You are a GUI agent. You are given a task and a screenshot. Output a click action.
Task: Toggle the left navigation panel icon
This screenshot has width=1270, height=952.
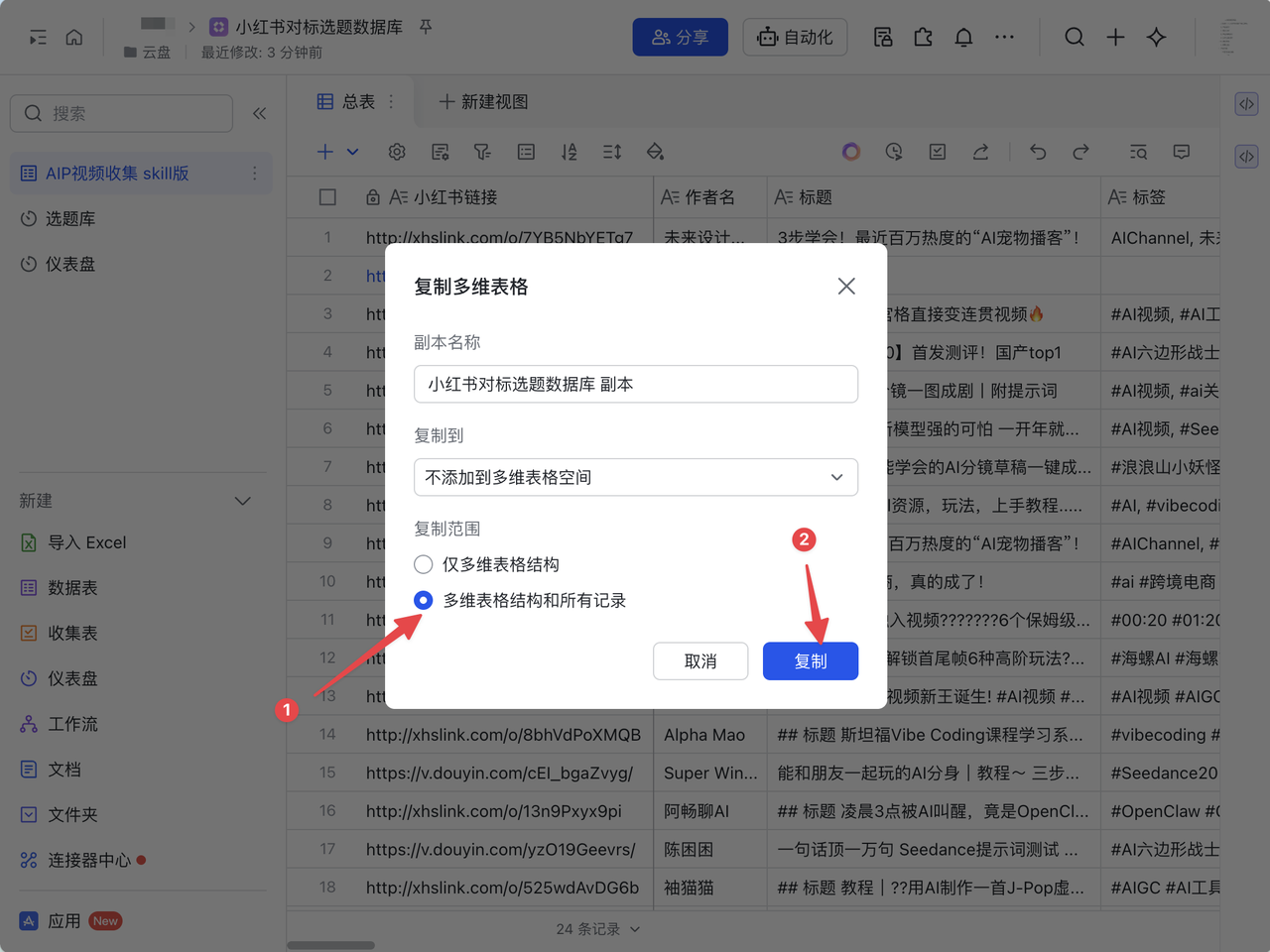pyautogui.click(x=38, y=38)
